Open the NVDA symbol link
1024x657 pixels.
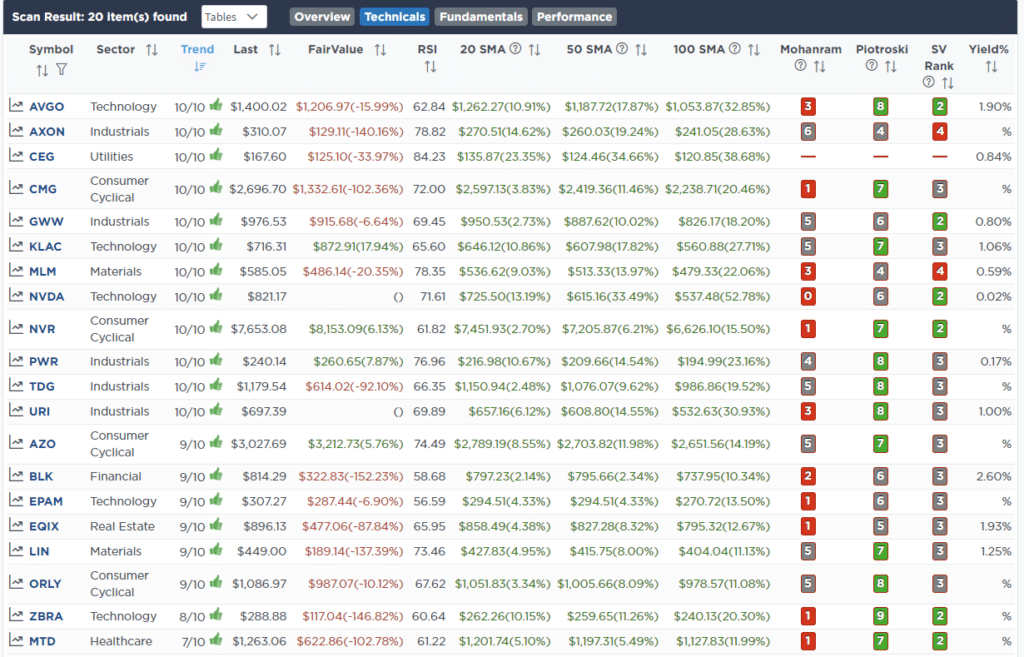tap(46, 296)
